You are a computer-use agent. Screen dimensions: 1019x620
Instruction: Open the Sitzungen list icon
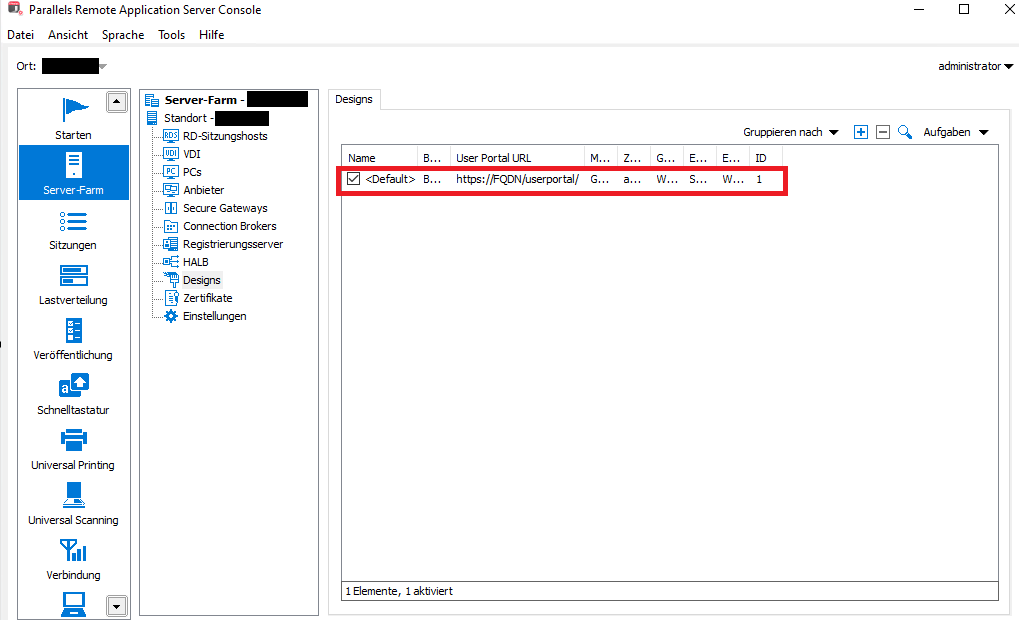point(73,222)
